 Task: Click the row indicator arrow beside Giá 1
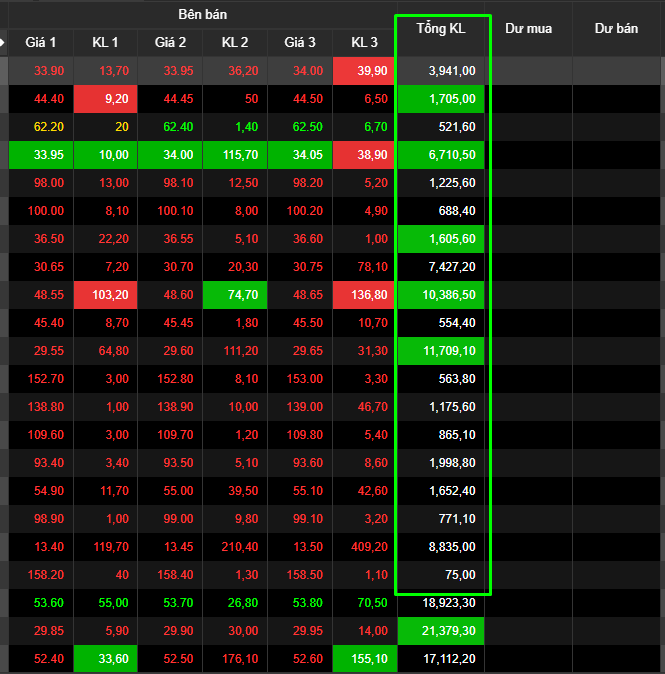3,43
